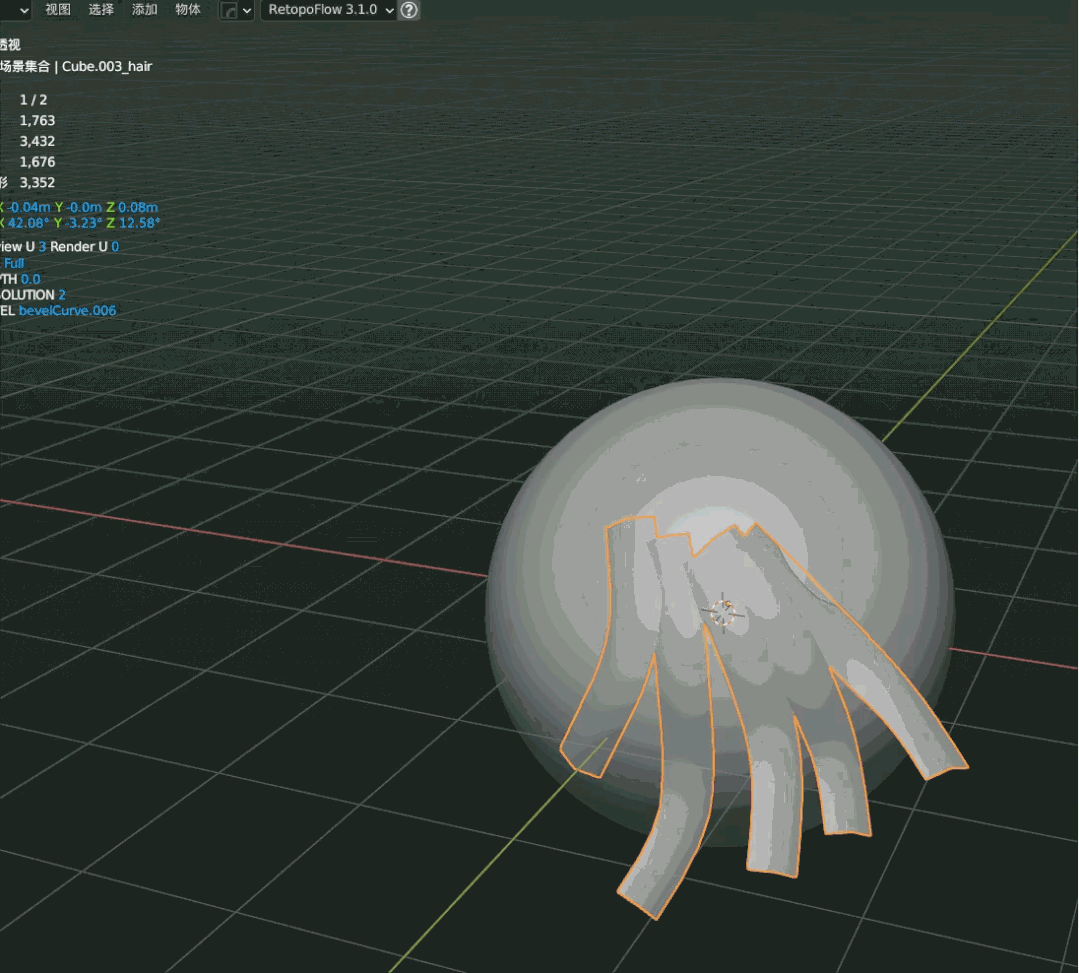This screenshot has height=973, width=1079.
Task: Click the 3,352 triangles statistic
Action: click(x=37, y=182)
